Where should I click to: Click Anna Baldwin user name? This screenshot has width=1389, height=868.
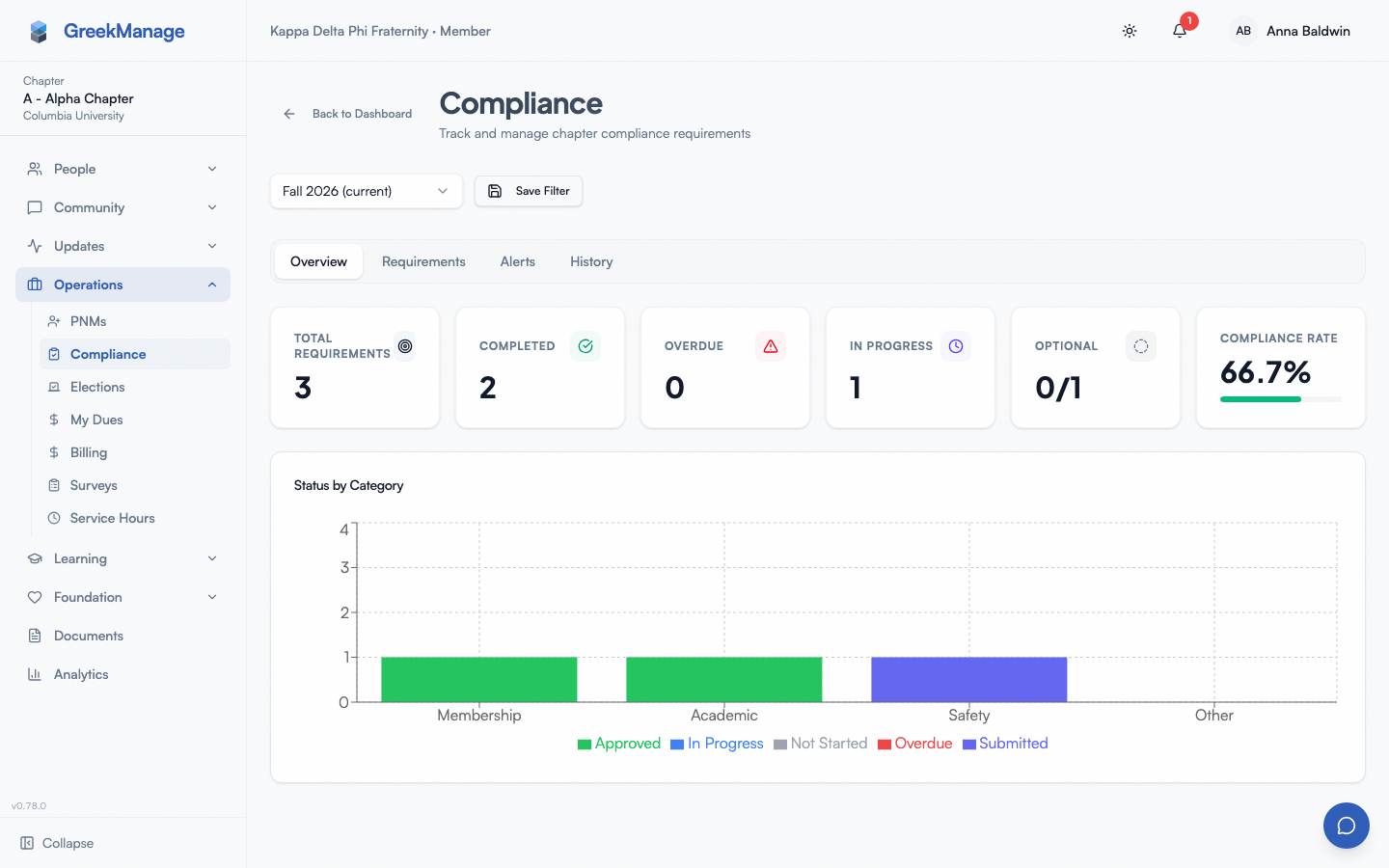(1308, 31)
